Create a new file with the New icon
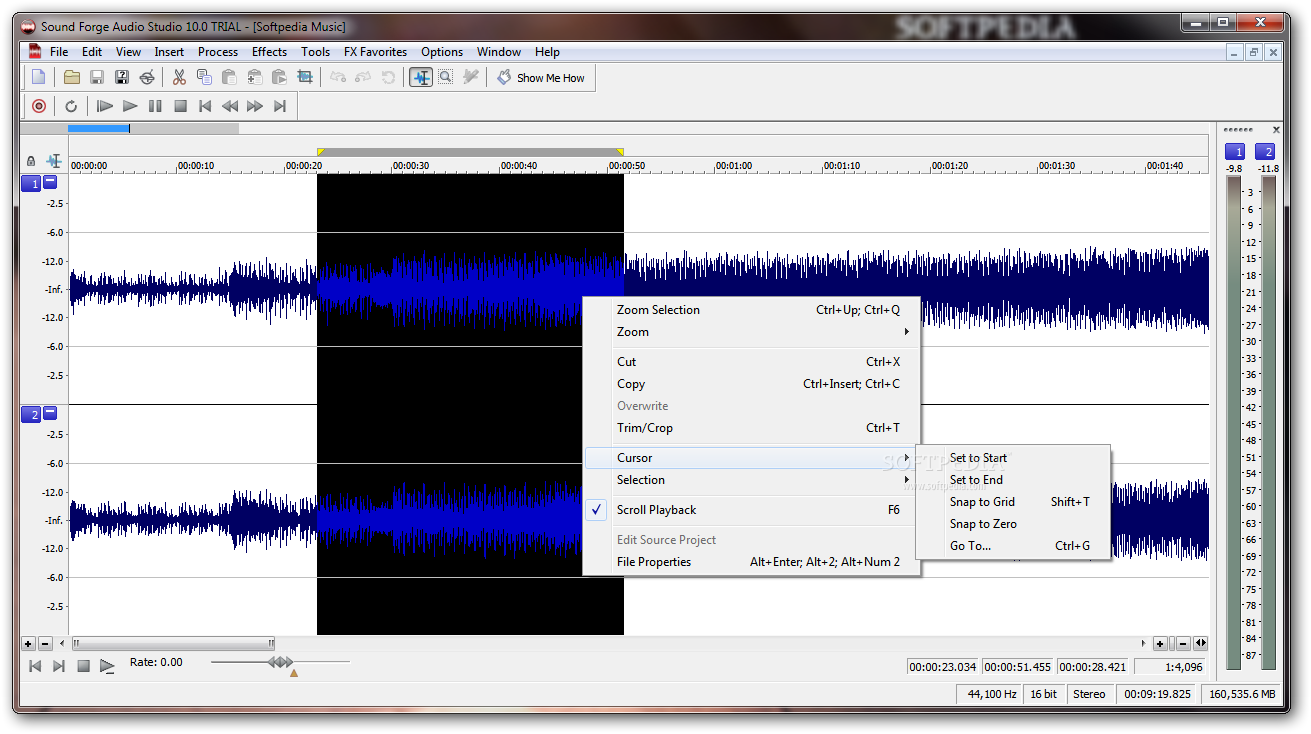Screen dimensions: 1311x734 (38, 77)
